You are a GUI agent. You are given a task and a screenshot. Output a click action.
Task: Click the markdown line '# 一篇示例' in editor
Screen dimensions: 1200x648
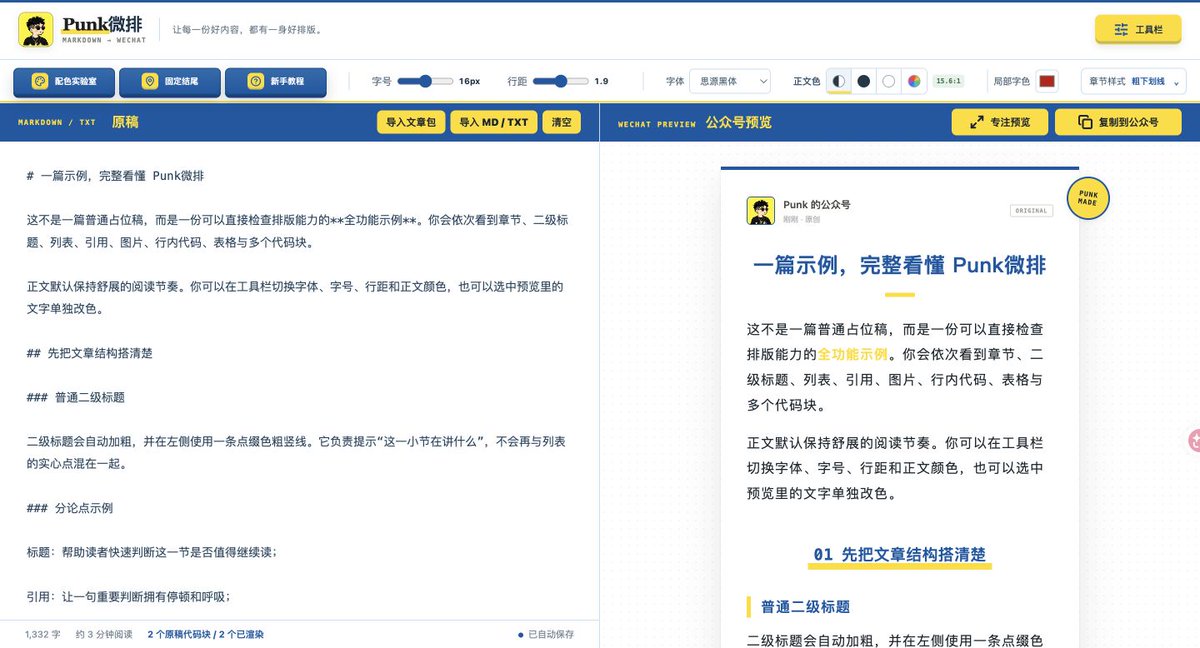(116, 176)
